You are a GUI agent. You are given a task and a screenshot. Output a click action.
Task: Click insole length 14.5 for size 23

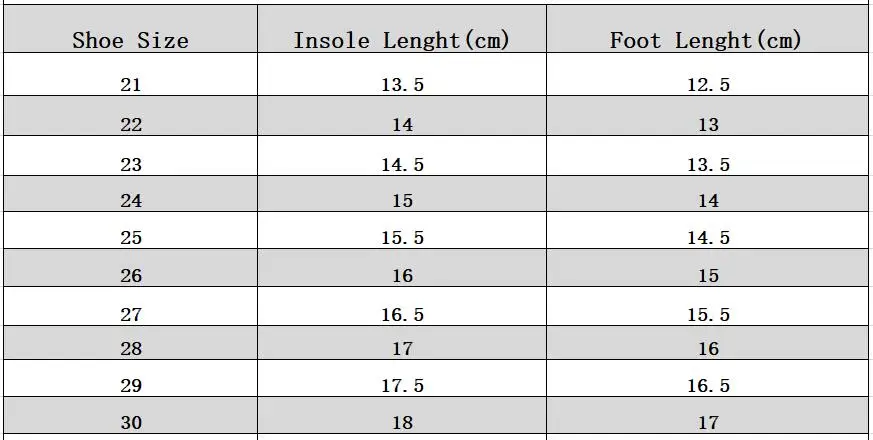point(402,165)
